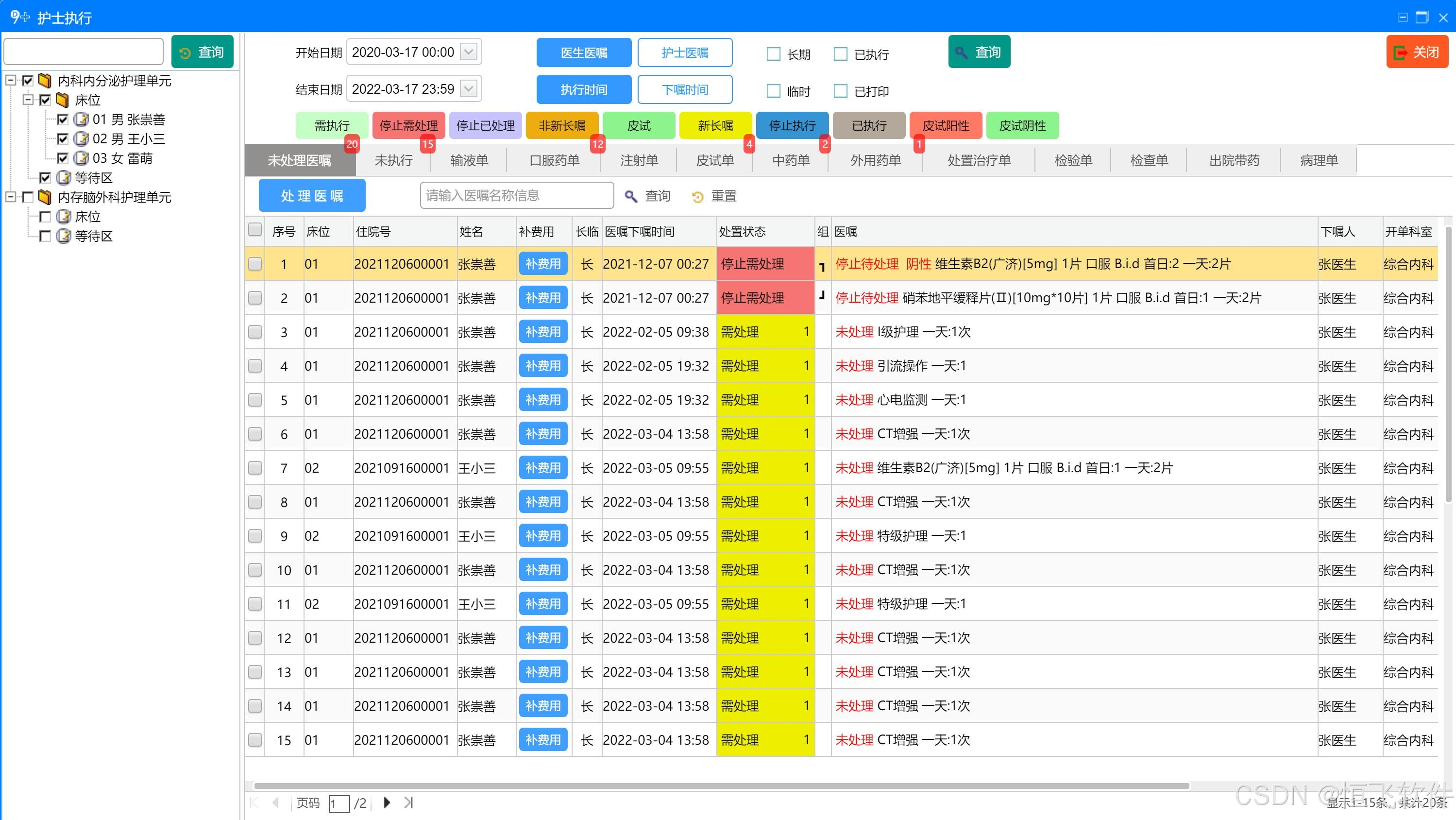Image resolution: width=1456 pixels, height=820 pixels.
Task: Open the 开始日期 date dropdown
Action: coord(469,52)
